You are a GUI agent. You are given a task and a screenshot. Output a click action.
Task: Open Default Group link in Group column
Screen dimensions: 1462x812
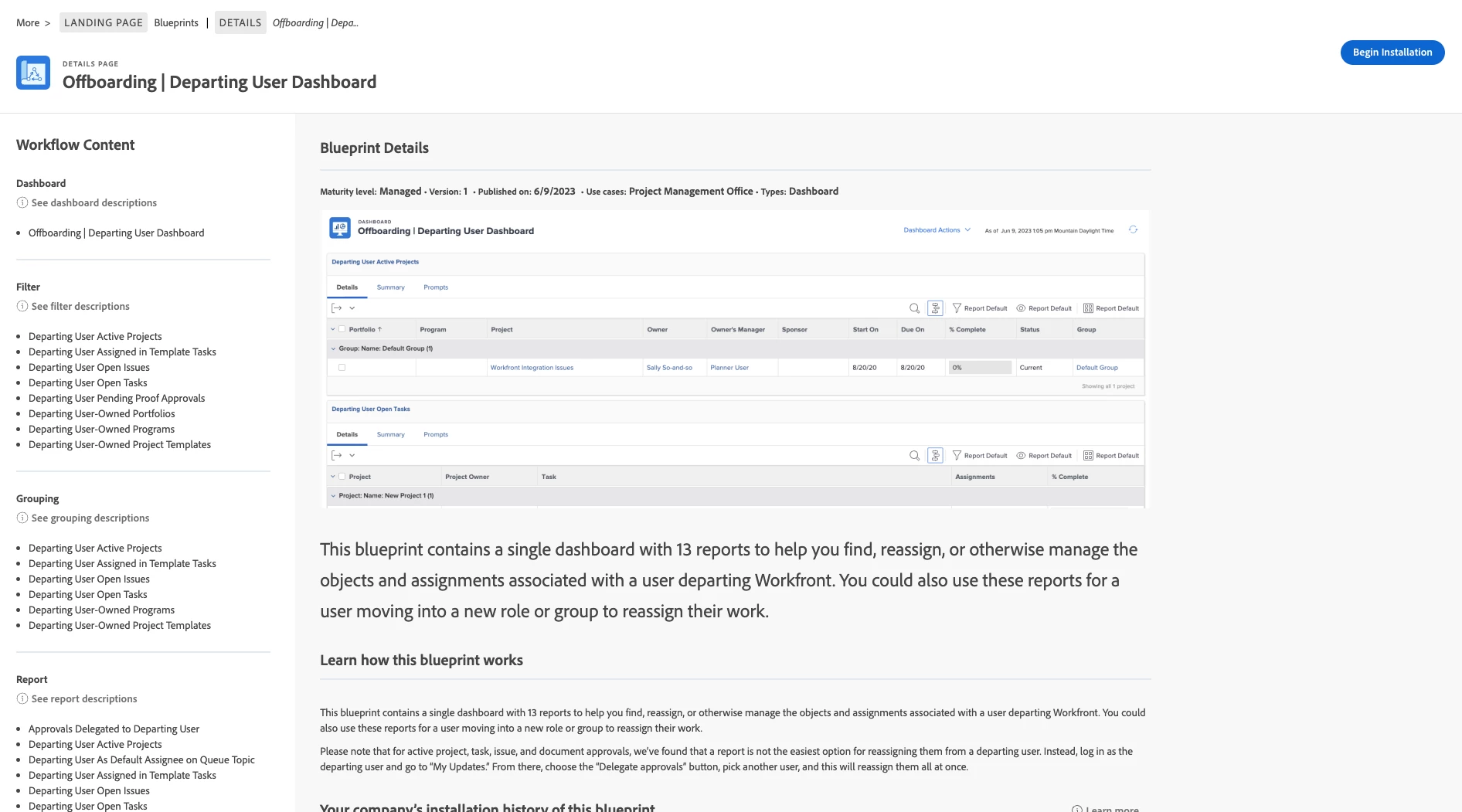[1097, 368]
